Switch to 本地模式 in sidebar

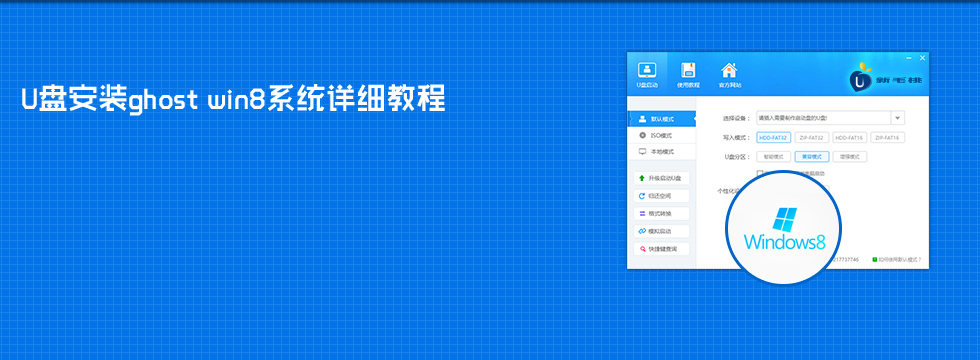click(661, 152)
